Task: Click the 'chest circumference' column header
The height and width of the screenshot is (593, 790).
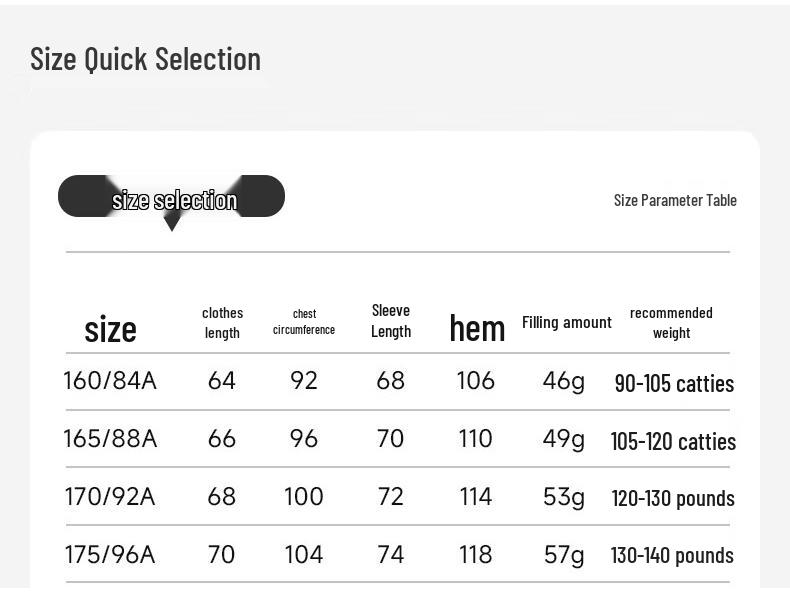Action: point(304,322)
